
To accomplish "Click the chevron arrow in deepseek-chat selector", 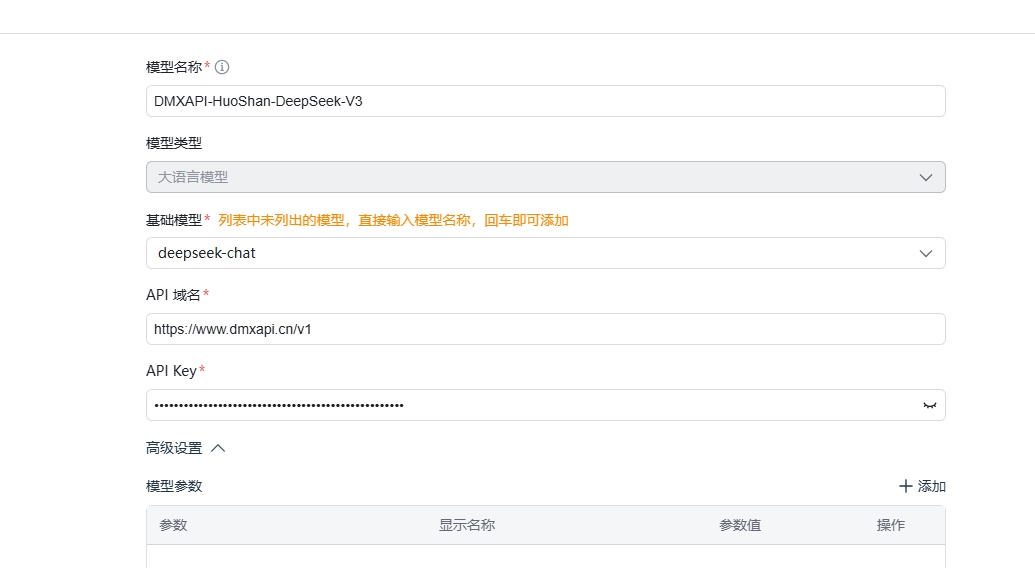I will [x=926, y=253].
